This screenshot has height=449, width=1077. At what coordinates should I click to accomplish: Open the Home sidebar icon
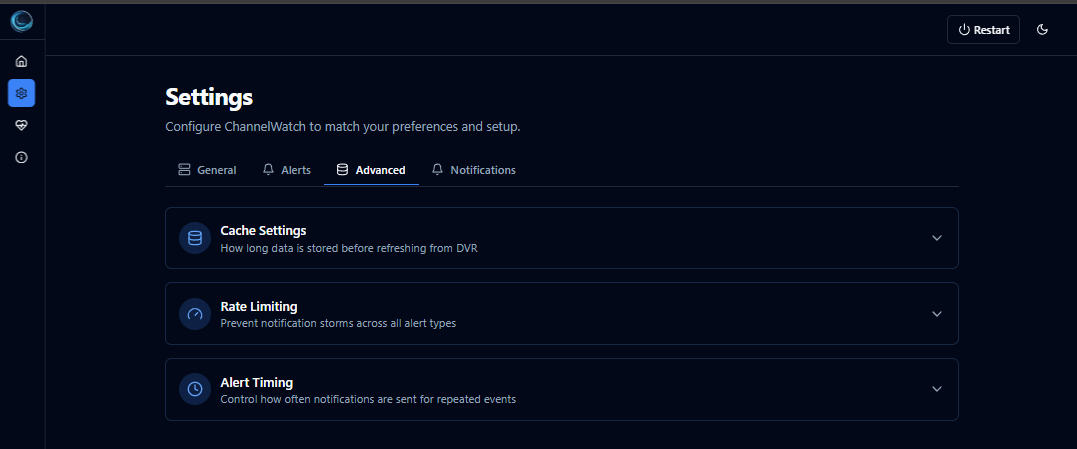point(21,61)
